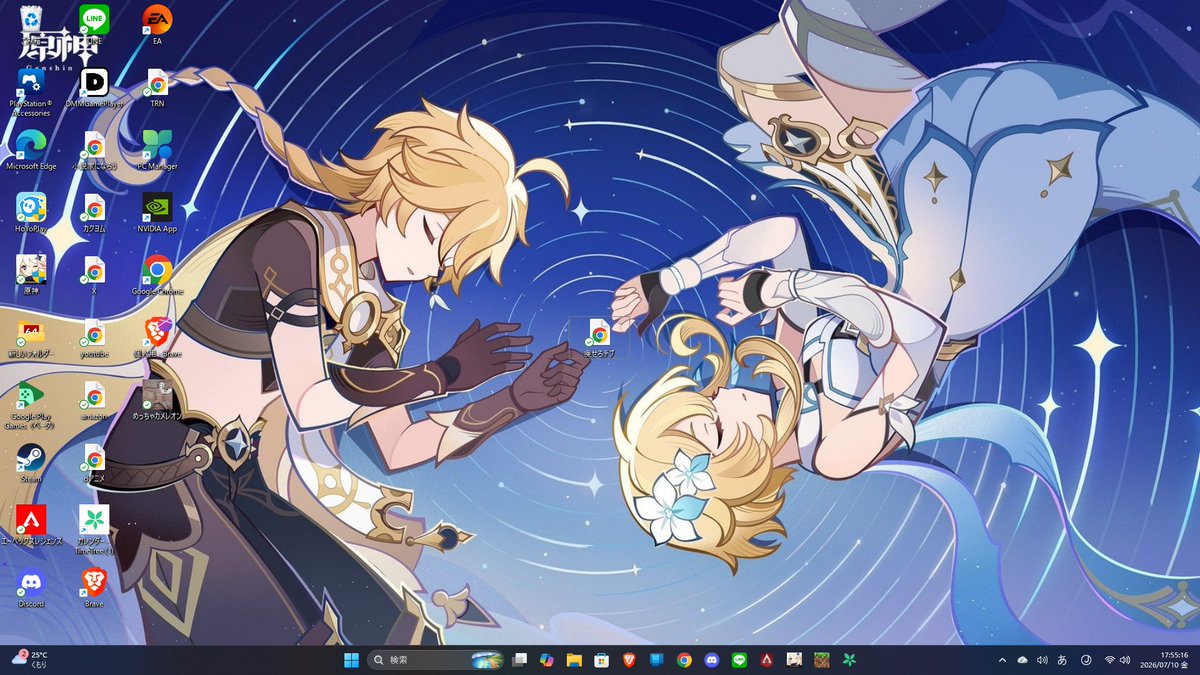1200x675 pixels.
Task: Open Discord from the taskbar
Action: tap(711, 660)
